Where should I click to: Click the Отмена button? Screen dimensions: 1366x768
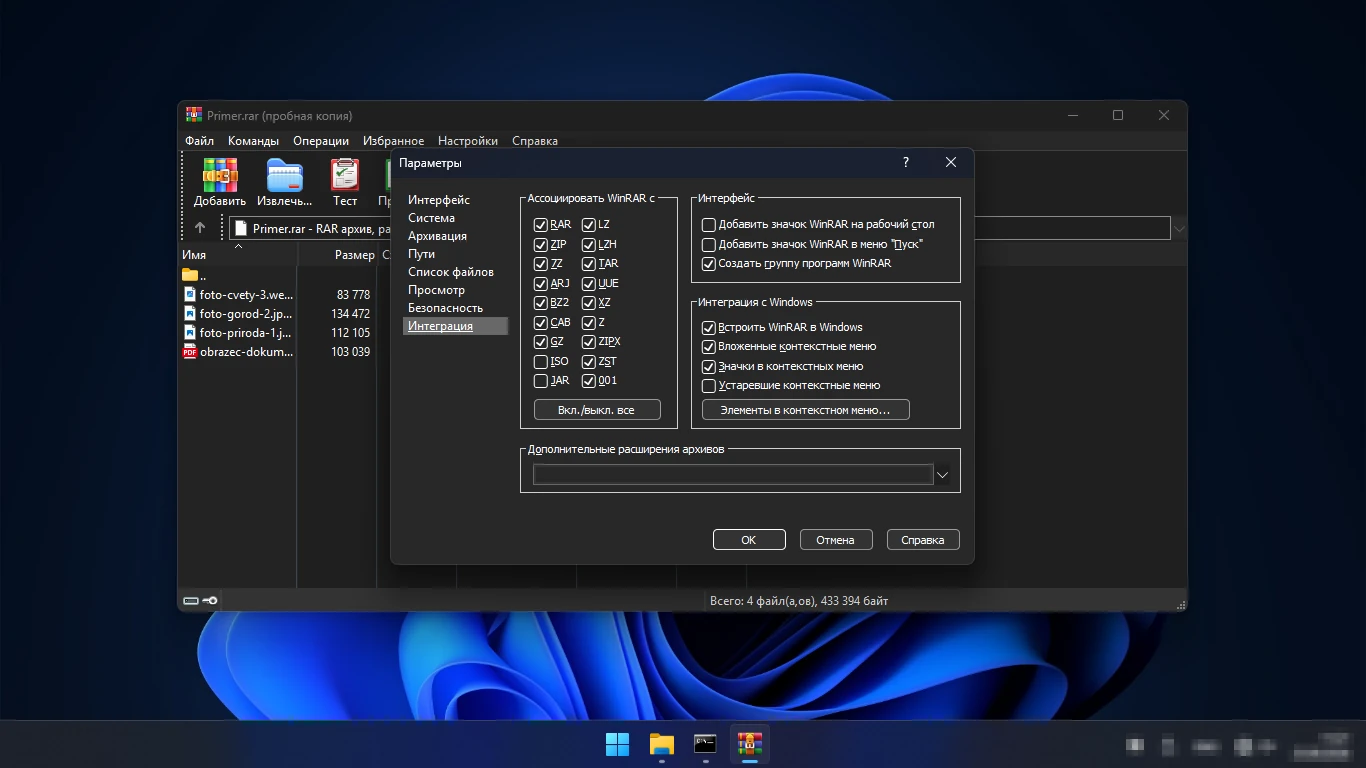click(x=836, y=540)
